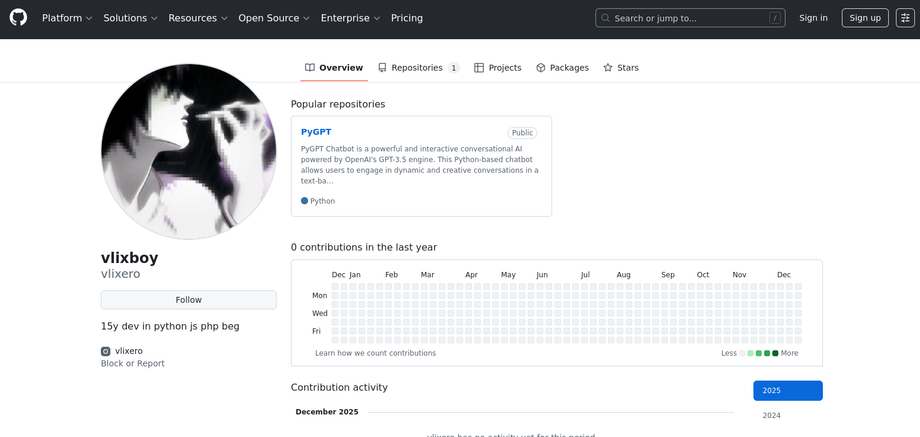This screenshot has width=920, height=437.
Task: Switch to the Overview tab
Action: click(334, 68)
